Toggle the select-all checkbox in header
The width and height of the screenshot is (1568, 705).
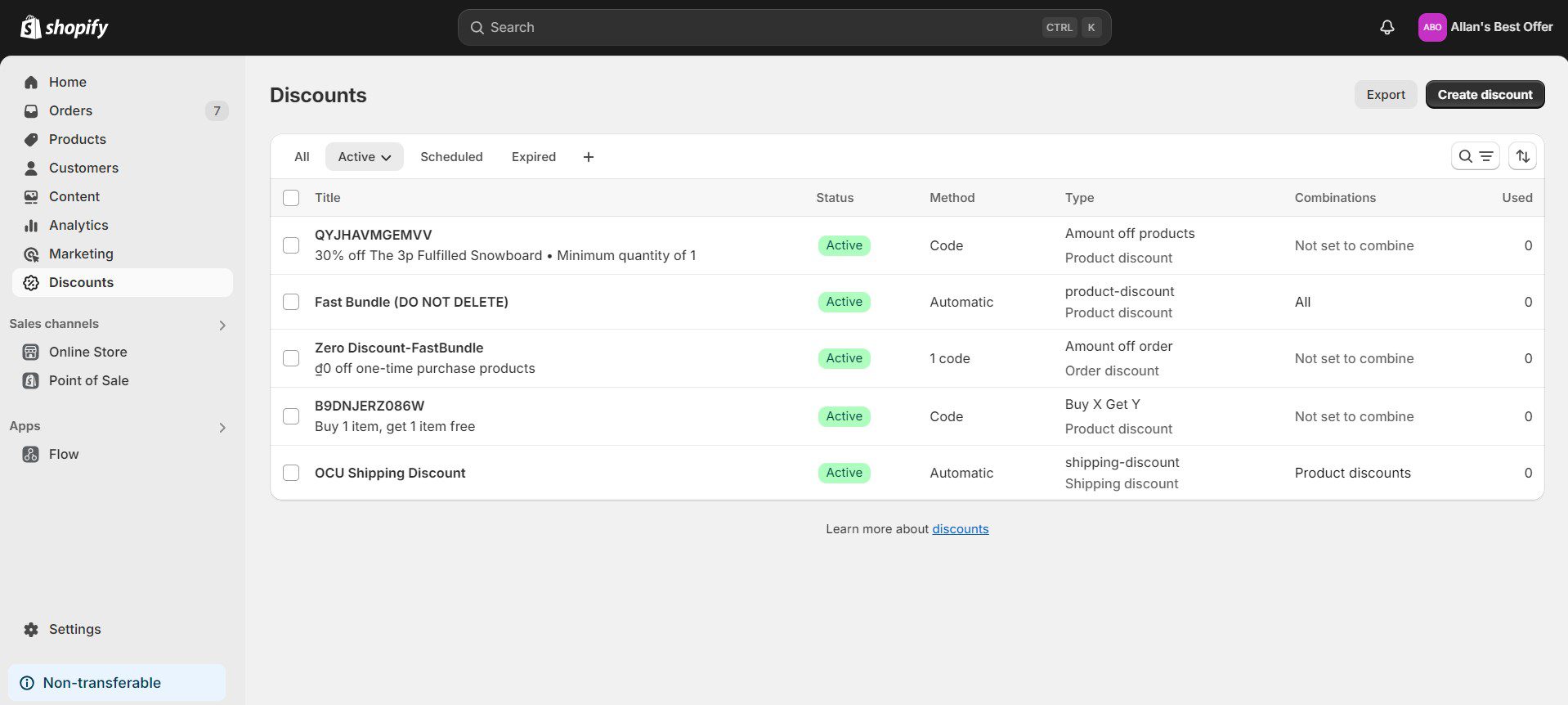[291, 198]
